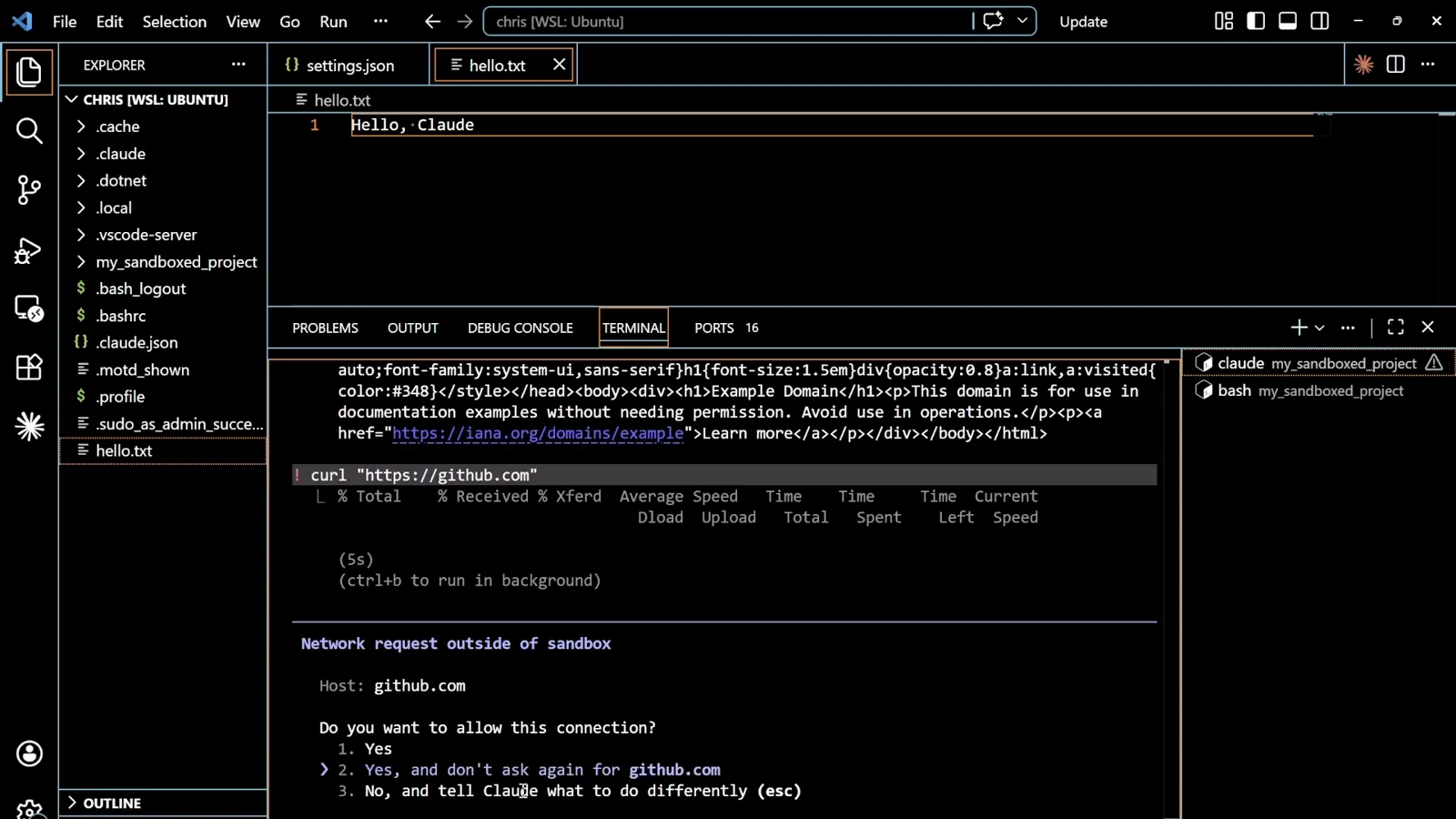The height and width of the screenshot is (819, 1456).
Task: Click the warning icon on claude terminal
Action: pyautogui.click(x=1434, y=363)
